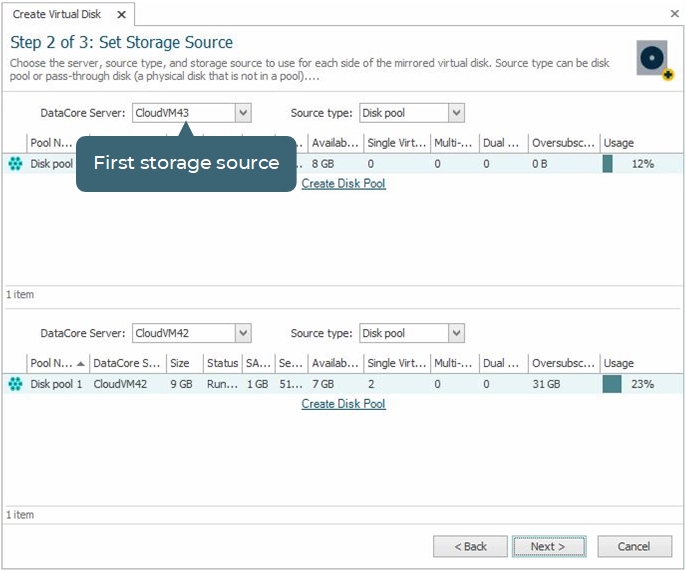
Task: Click the 12% usage bar in top list
Action: click(x=608, y=164)
